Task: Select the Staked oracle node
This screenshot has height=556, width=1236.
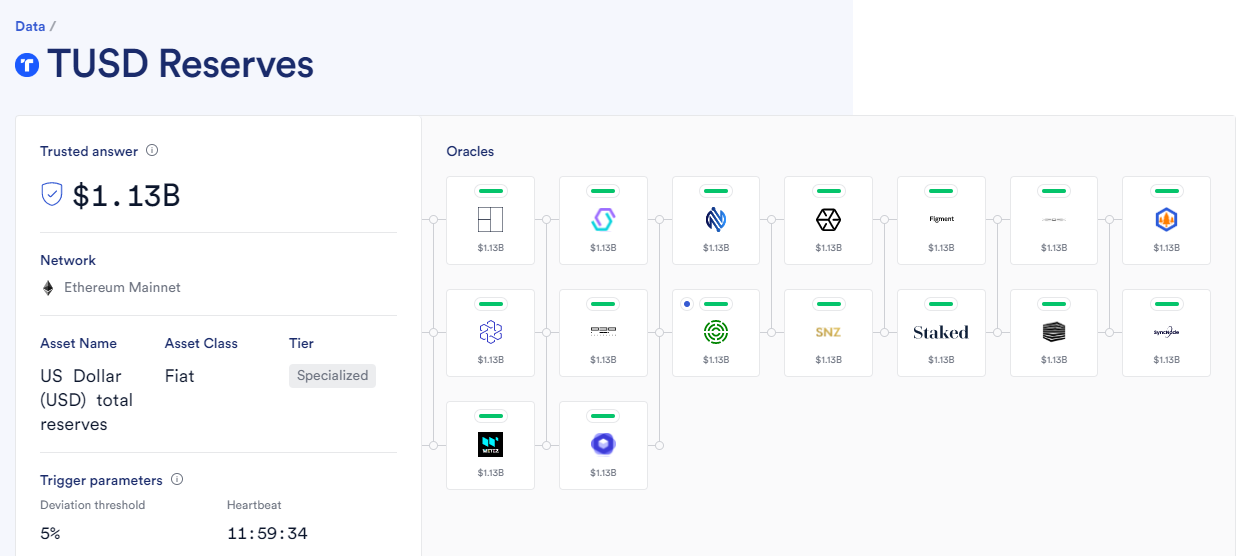Action: point(941,333)
